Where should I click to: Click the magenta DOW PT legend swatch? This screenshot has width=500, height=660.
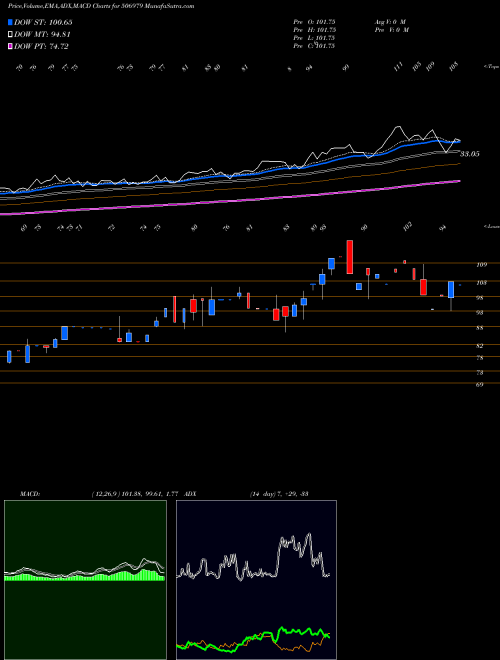click(10, 46)
